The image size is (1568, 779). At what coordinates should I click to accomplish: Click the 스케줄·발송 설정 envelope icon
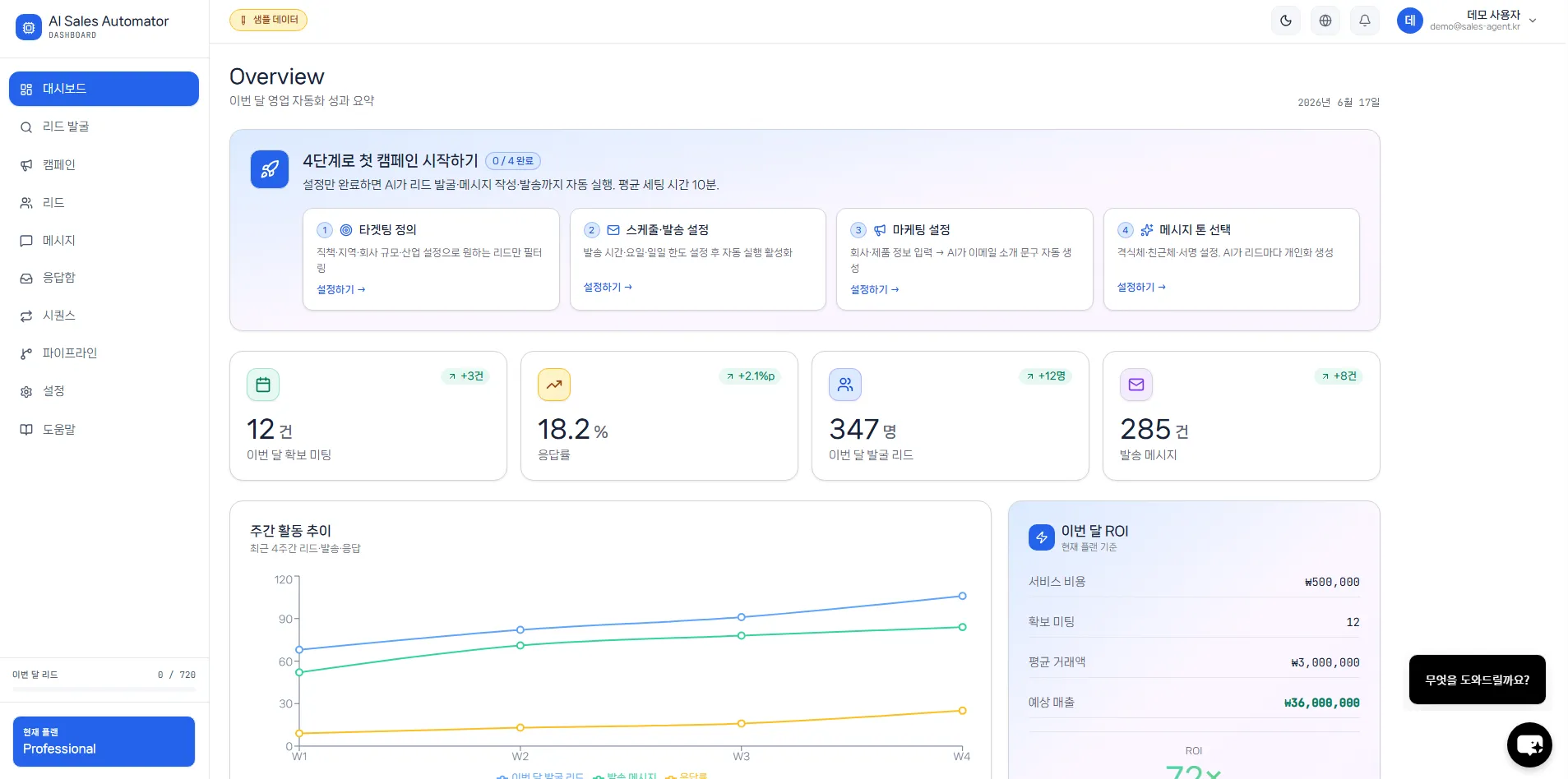pos(613,230)
